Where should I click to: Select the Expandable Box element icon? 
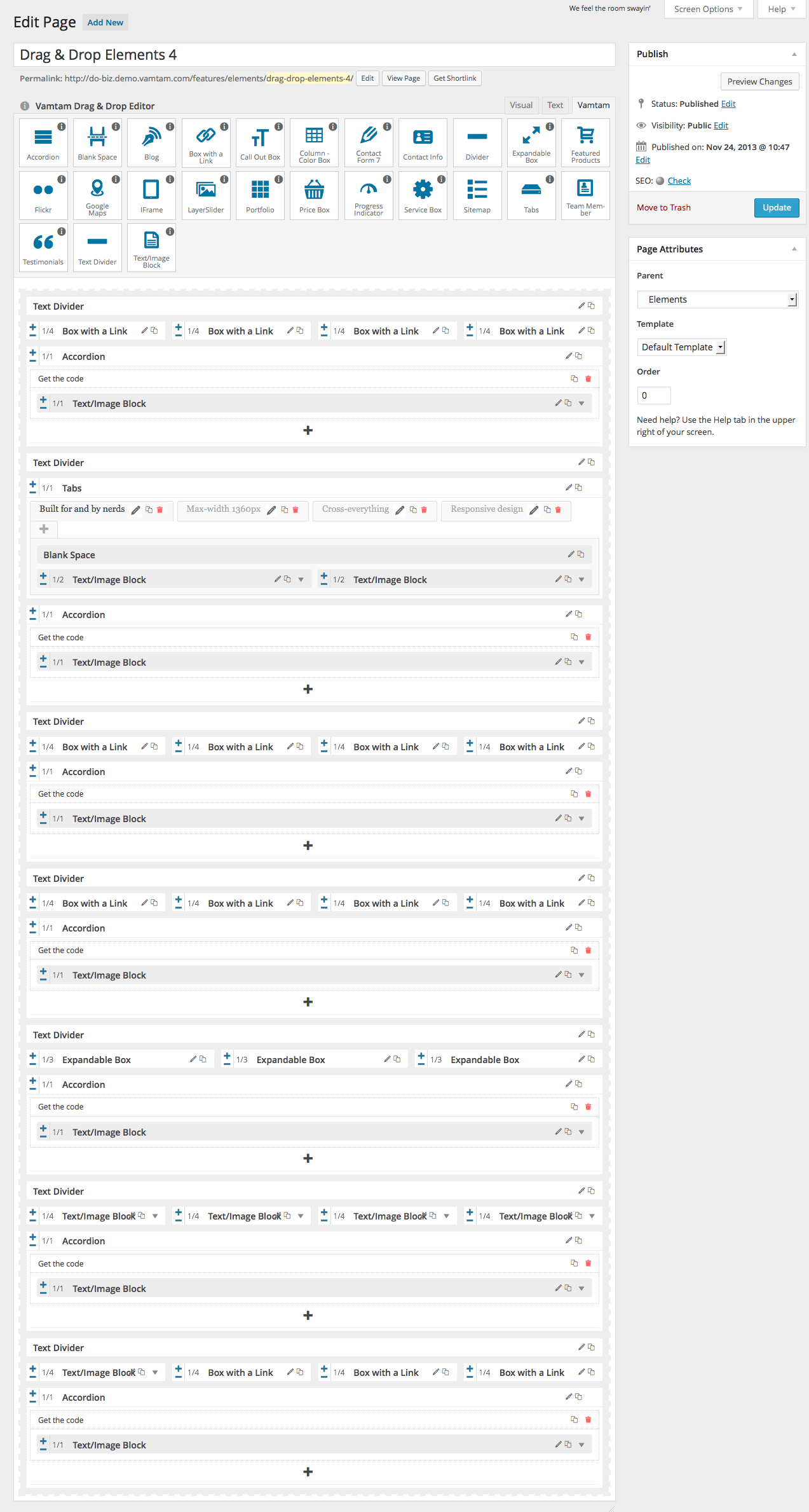(531, 142)
